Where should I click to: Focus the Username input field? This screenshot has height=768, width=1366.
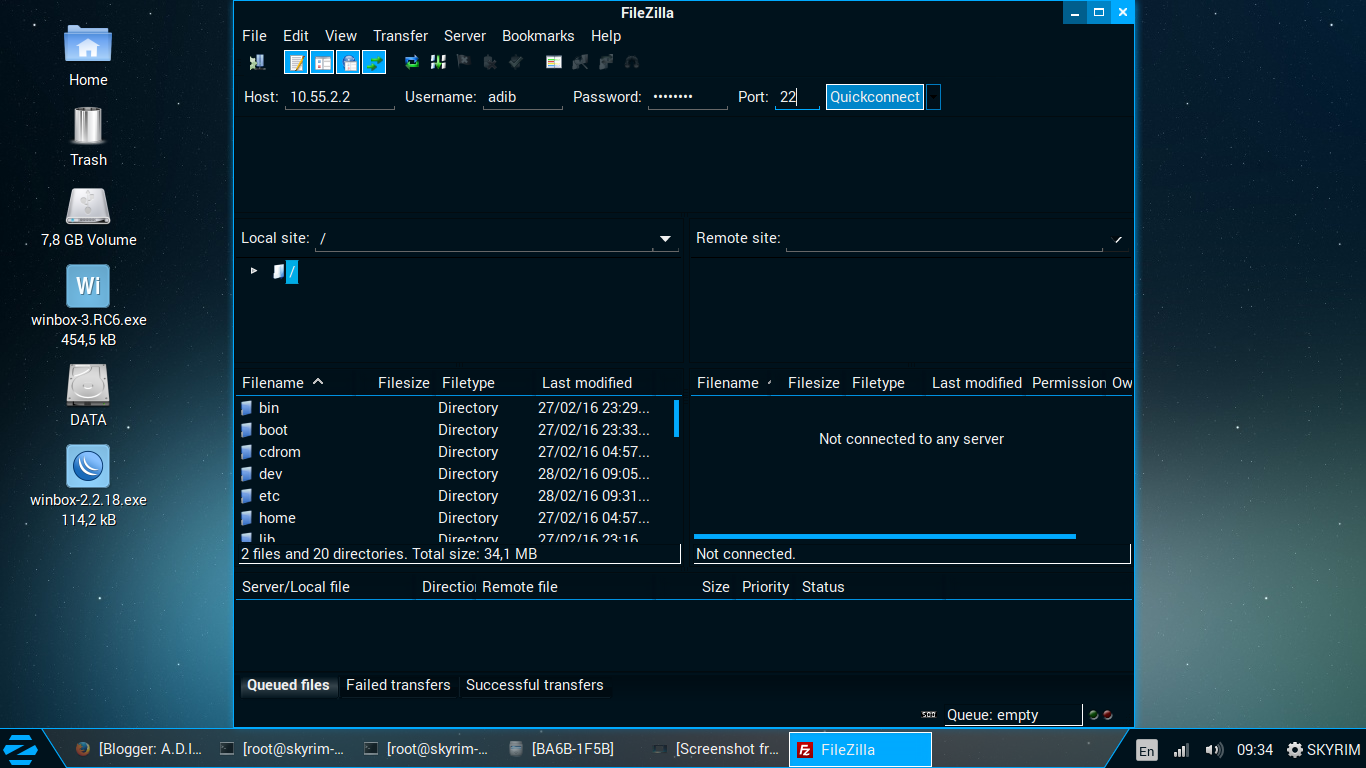[522, 97]
